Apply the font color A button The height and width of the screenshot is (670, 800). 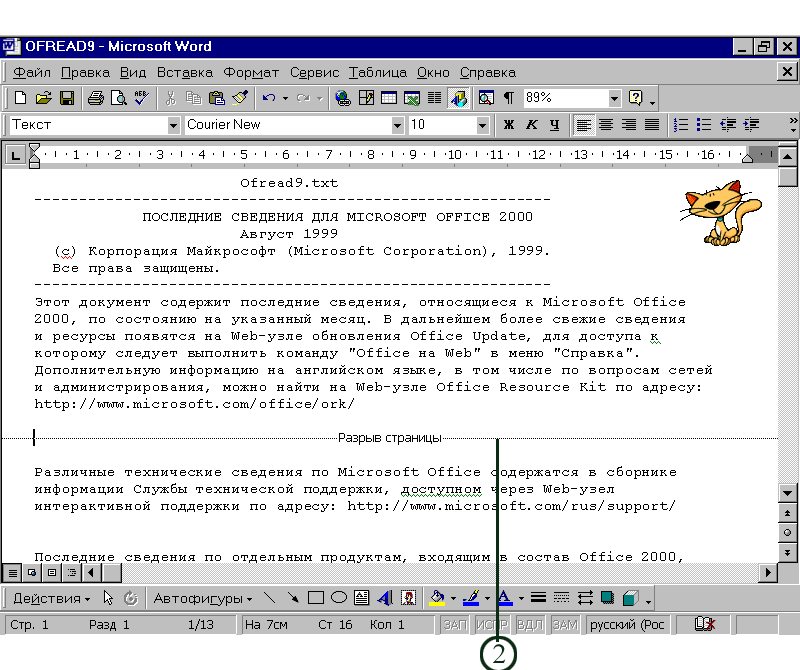tap(505, 598)
